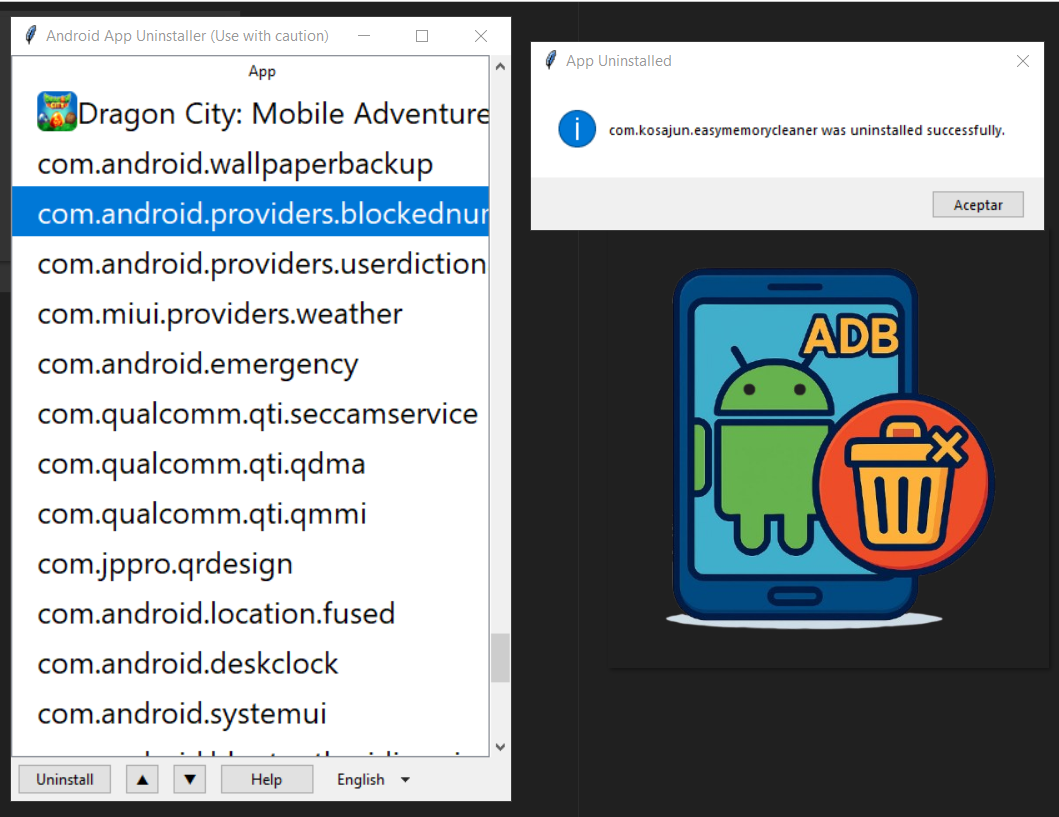1059x817 pixels.
Task: Click feather icon in App Uninstalled title bar
Action: point(551,60)
